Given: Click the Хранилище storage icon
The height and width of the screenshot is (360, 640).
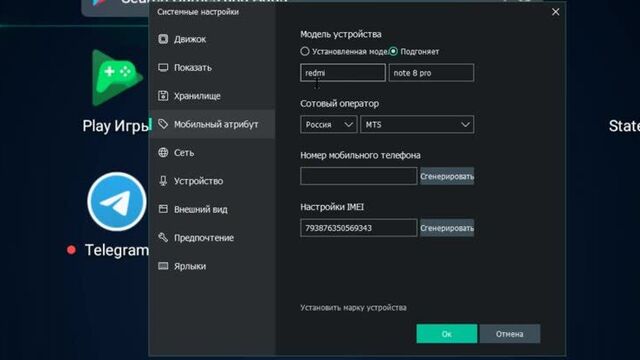Looking at the screenshot, I should click(x=163, y=96).
